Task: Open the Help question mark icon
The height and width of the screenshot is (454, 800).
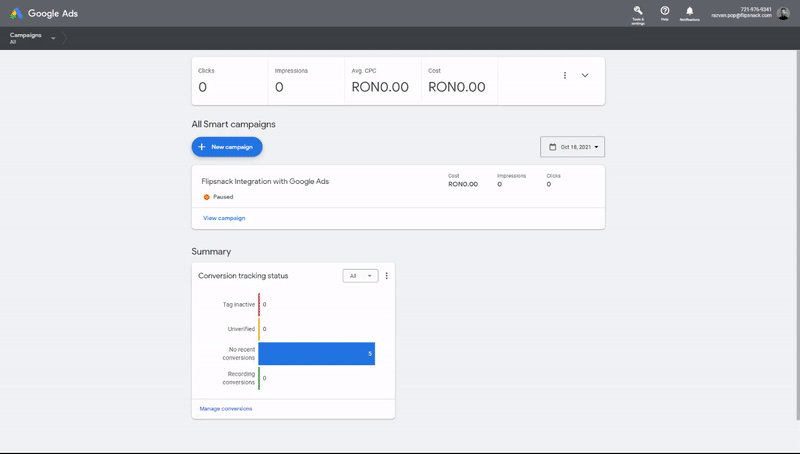Action: (x=664, y=13)
